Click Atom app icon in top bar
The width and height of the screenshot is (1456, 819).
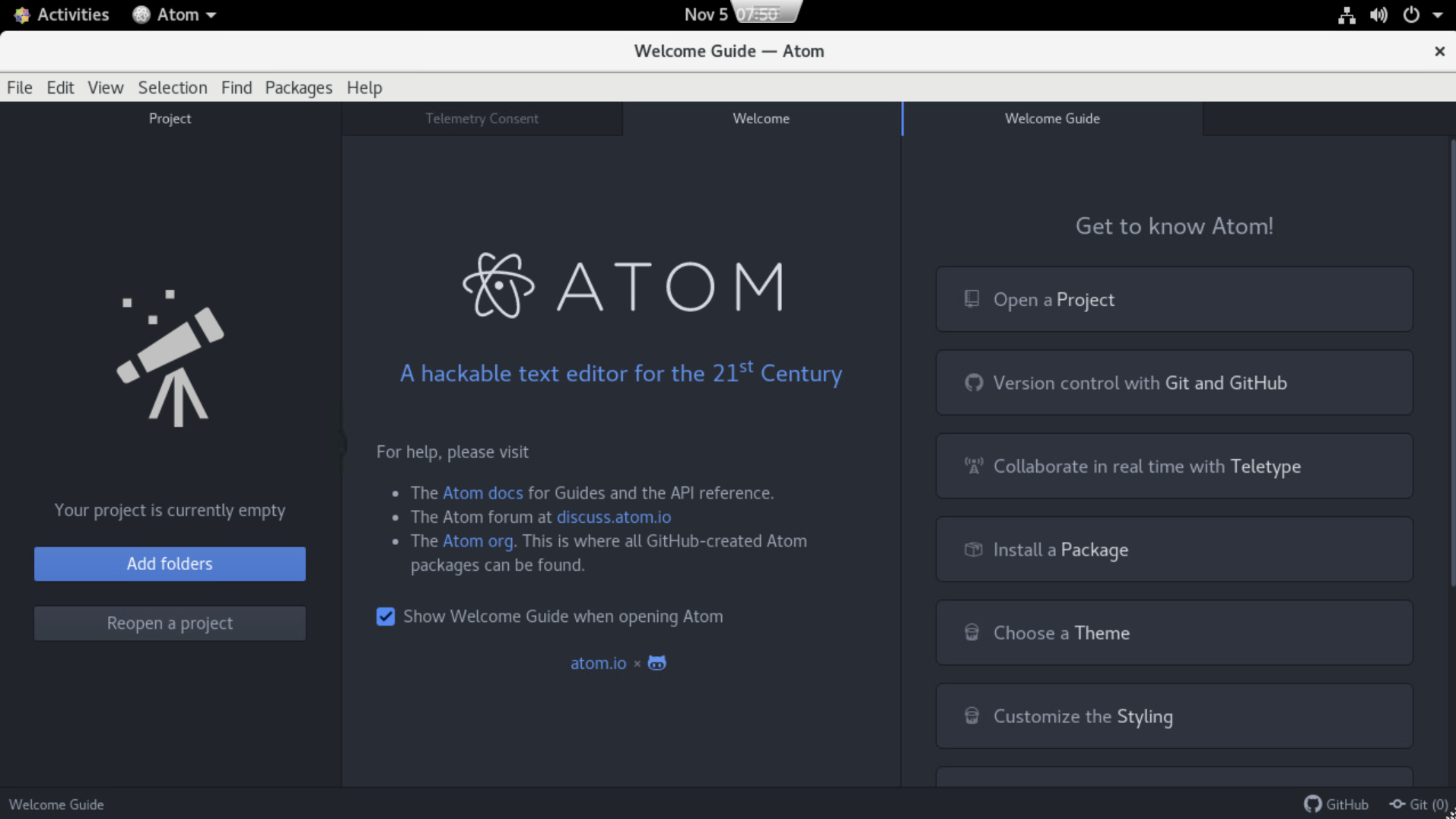[x=141, y=14]
